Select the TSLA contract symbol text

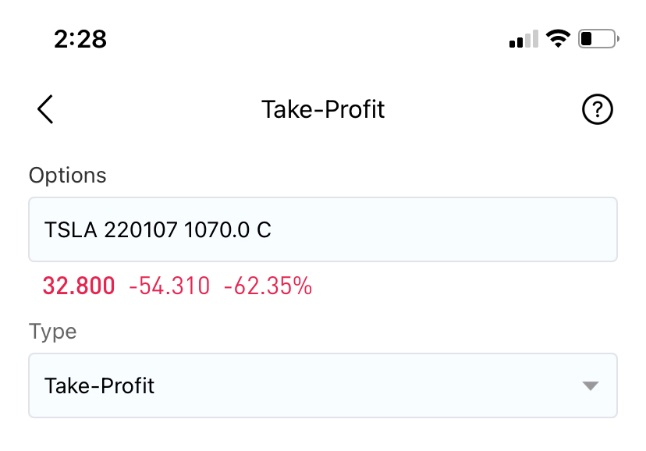click(x=71, y=229)
